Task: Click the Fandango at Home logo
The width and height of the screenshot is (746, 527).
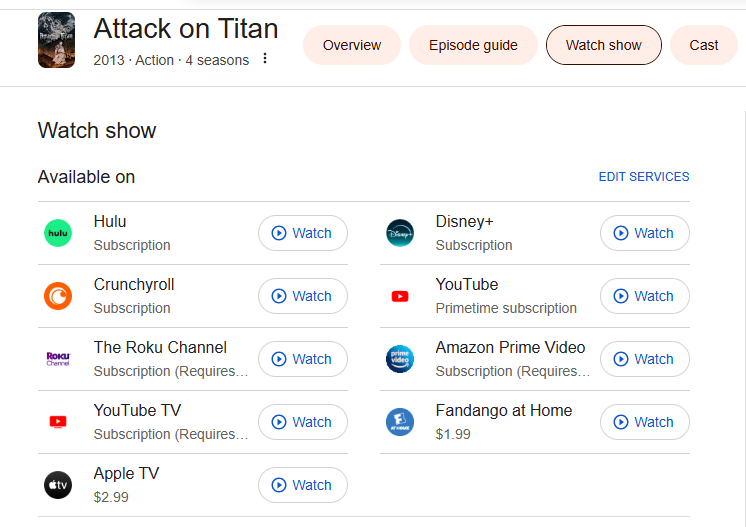Action: 400,422
